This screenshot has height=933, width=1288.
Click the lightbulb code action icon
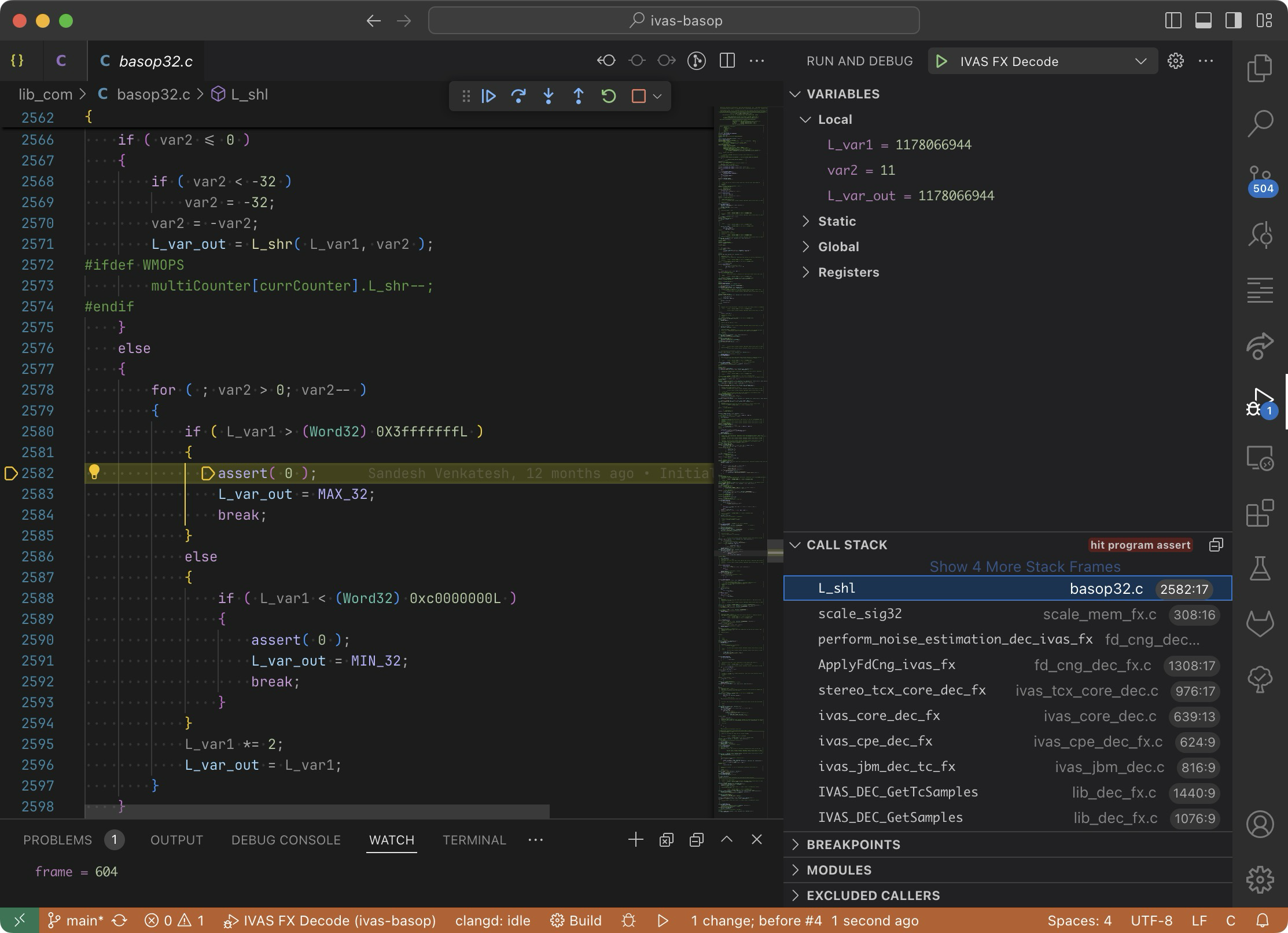coord(94,472)
